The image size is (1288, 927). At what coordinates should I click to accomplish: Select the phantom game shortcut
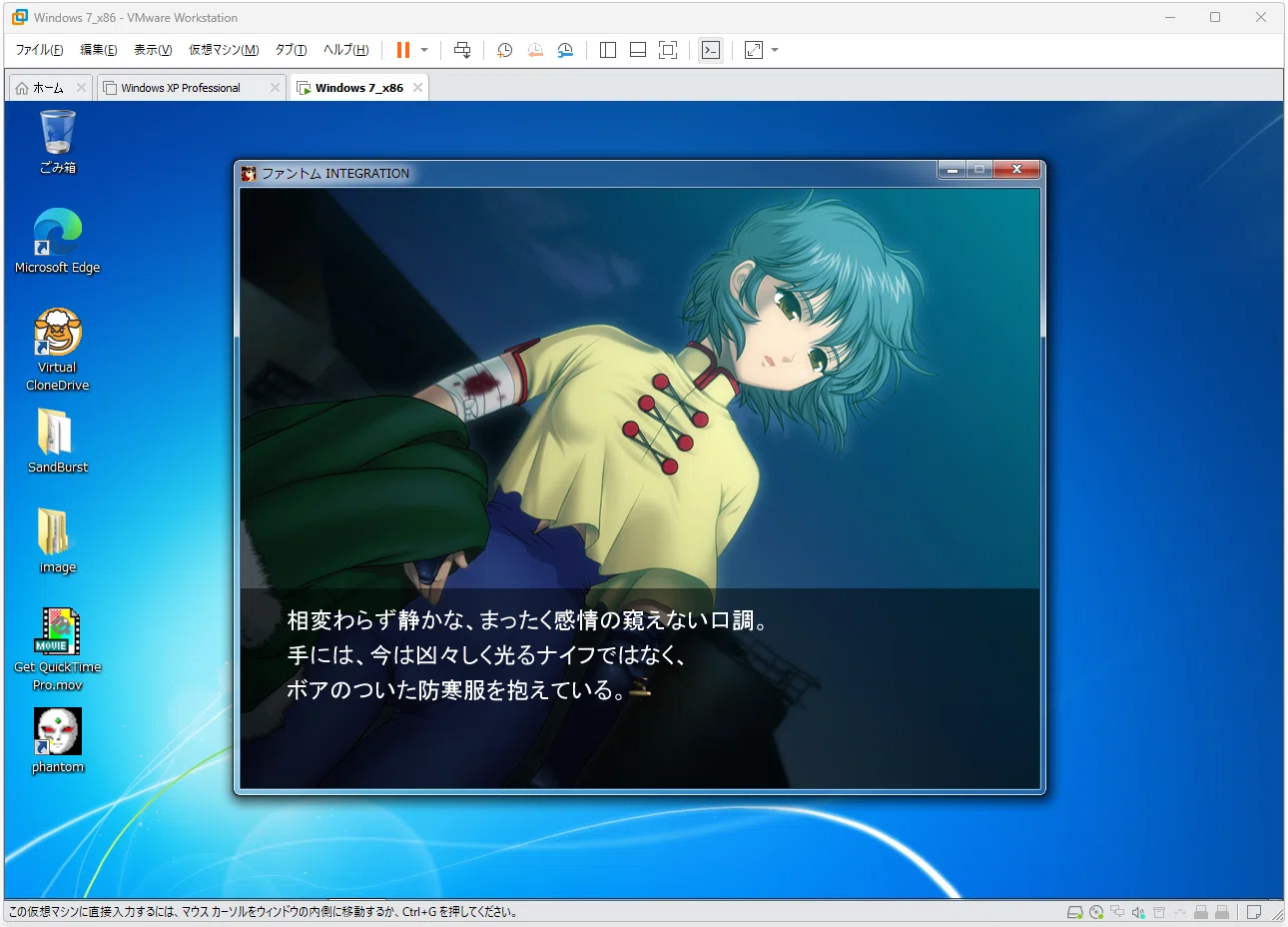[x=58, y=740]
